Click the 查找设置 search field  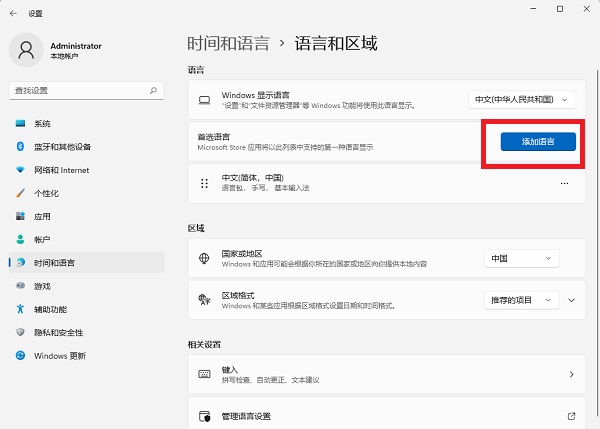(78, 90)
